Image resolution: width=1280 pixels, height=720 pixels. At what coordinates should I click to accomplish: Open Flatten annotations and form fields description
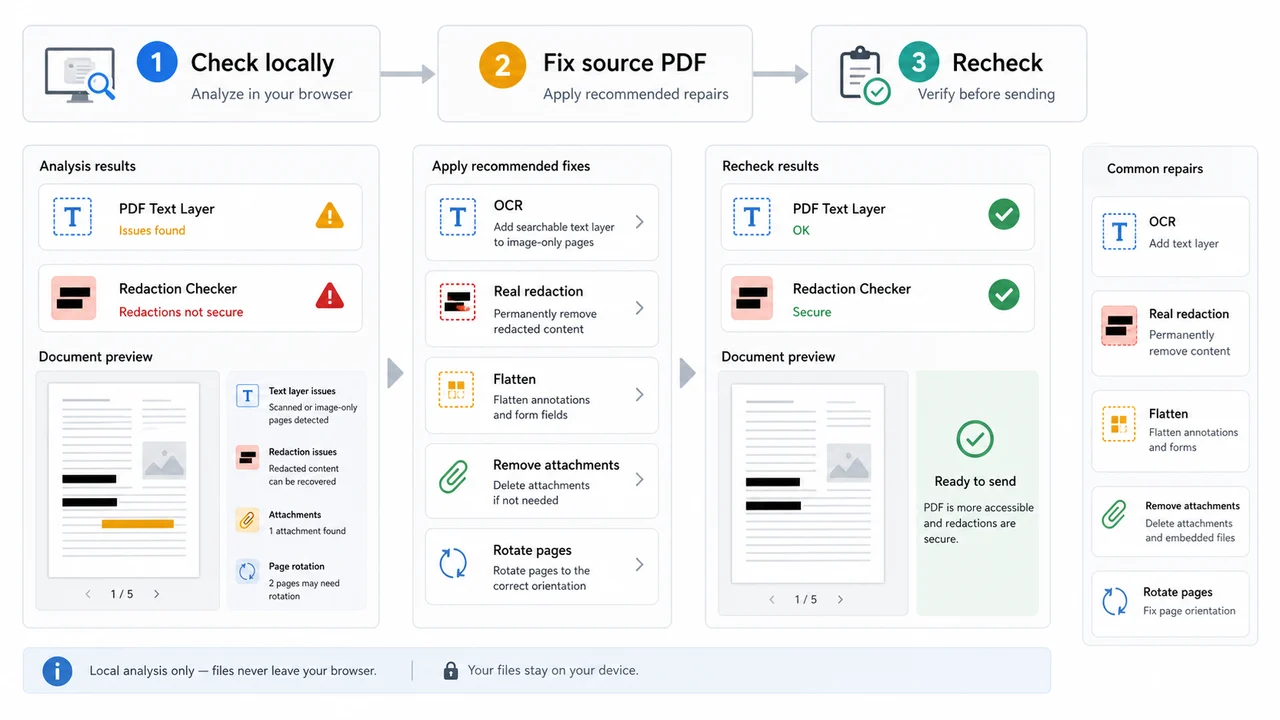coord(541,407)
